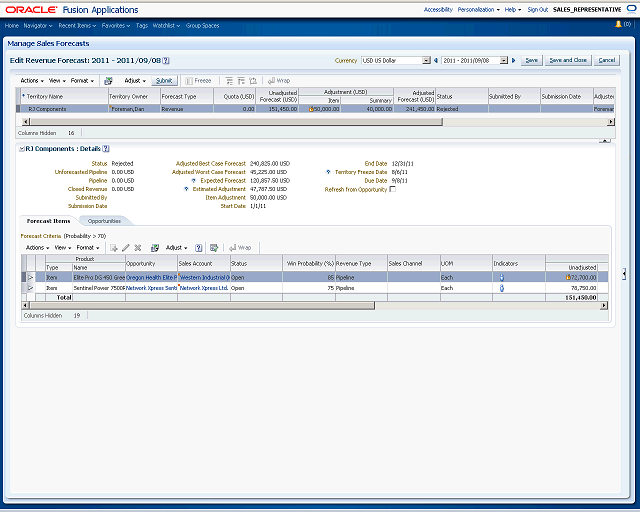Screen dimensions: 640x512
Task: Expand the Elite Pro item row
Action: (31, 278)
